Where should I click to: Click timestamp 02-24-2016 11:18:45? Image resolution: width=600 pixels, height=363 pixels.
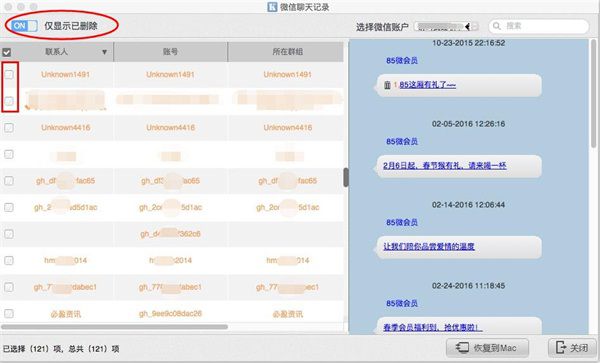click(x=468, y=286)
